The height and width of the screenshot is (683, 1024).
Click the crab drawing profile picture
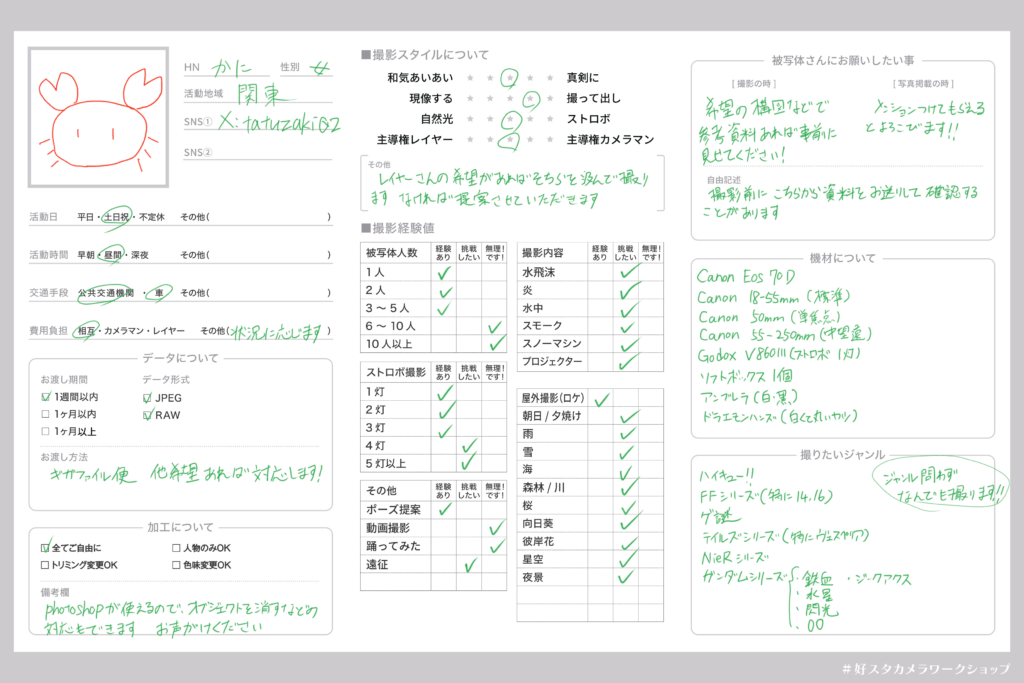pos(99,118)
